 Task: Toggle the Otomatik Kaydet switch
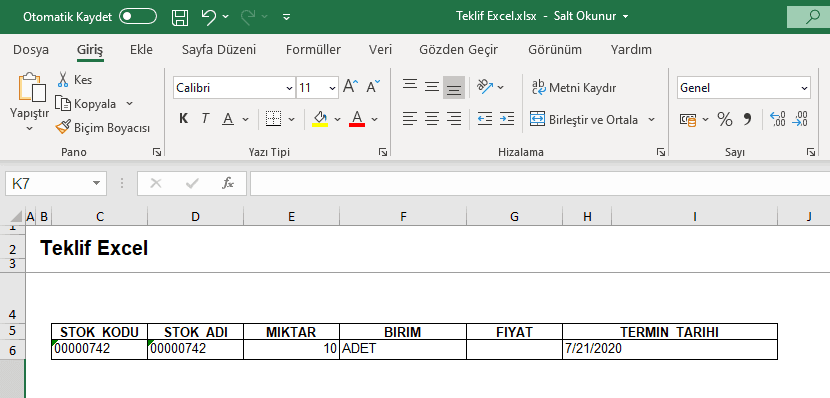(138, 16)
